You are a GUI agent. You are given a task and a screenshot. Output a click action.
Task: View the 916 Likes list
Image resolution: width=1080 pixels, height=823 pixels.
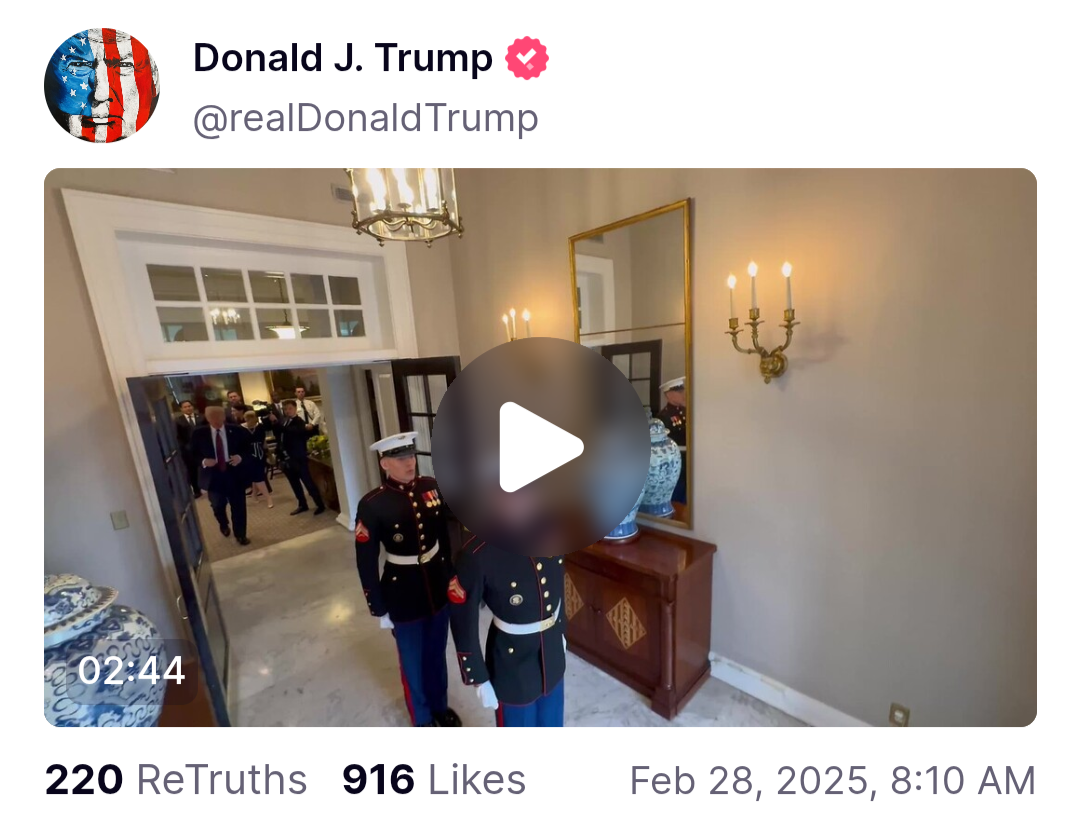[x=434, y=780]
